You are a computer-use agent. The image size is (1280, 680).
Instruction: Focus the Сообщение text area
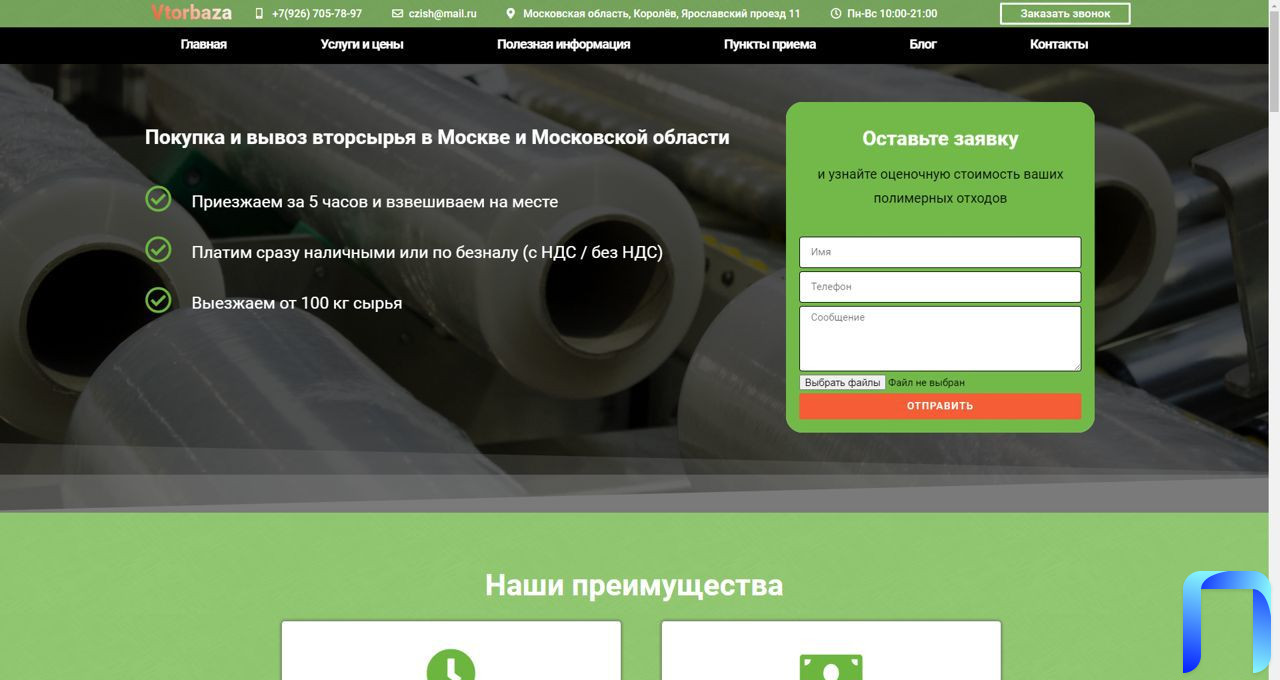point(940,339)
